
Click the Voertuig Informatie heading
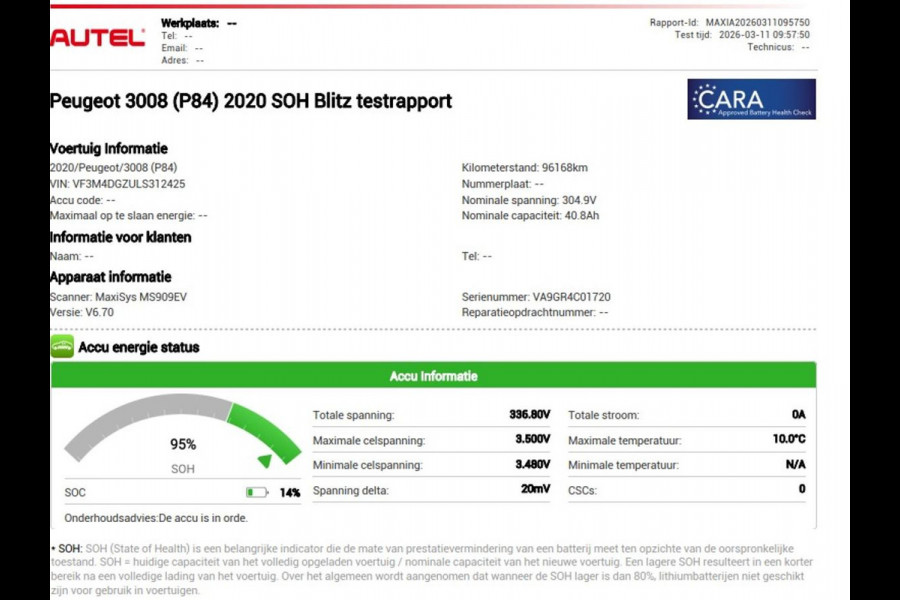click(108, 149)
